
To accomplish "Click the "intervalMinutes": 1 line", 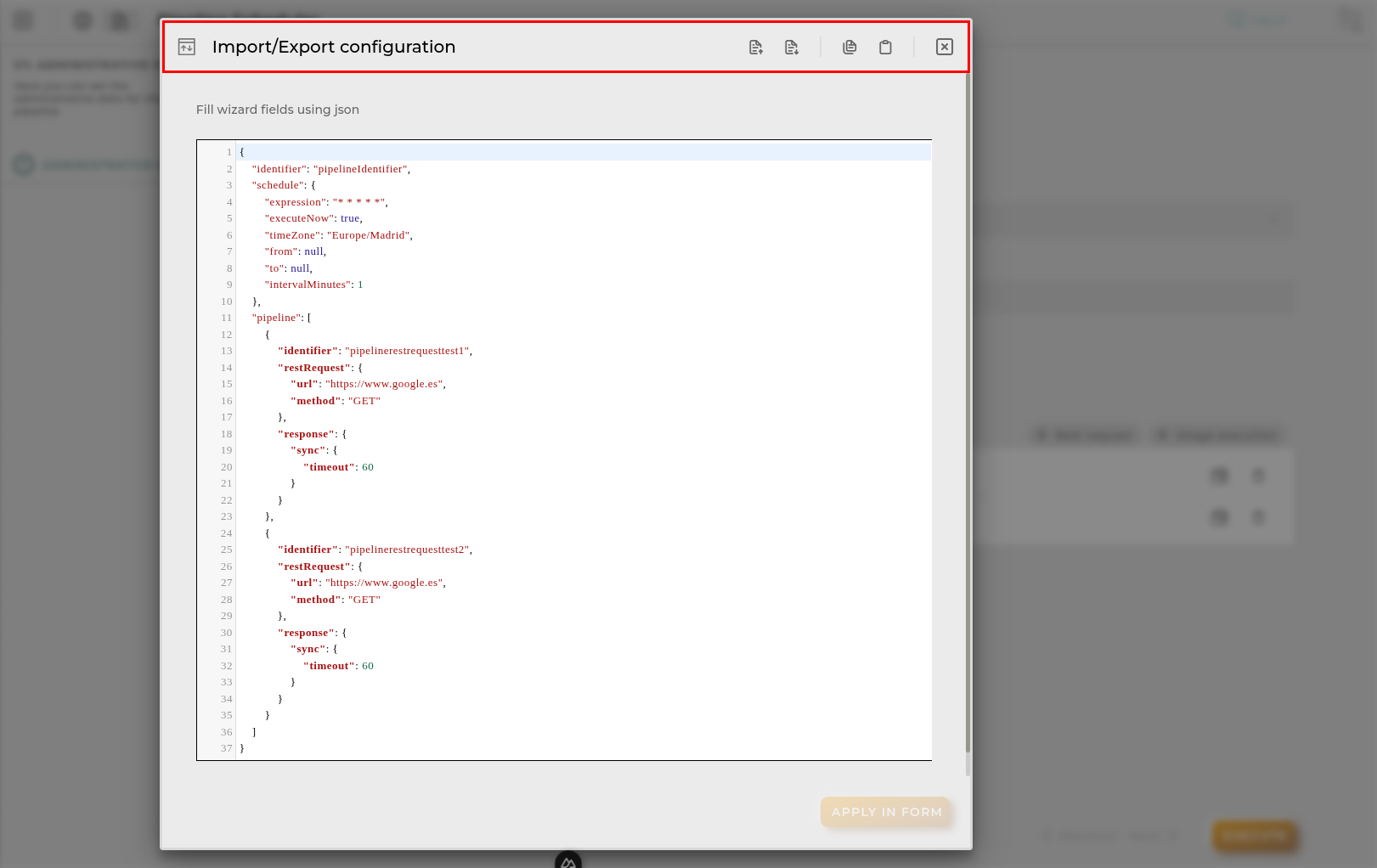I will (314, 285).
